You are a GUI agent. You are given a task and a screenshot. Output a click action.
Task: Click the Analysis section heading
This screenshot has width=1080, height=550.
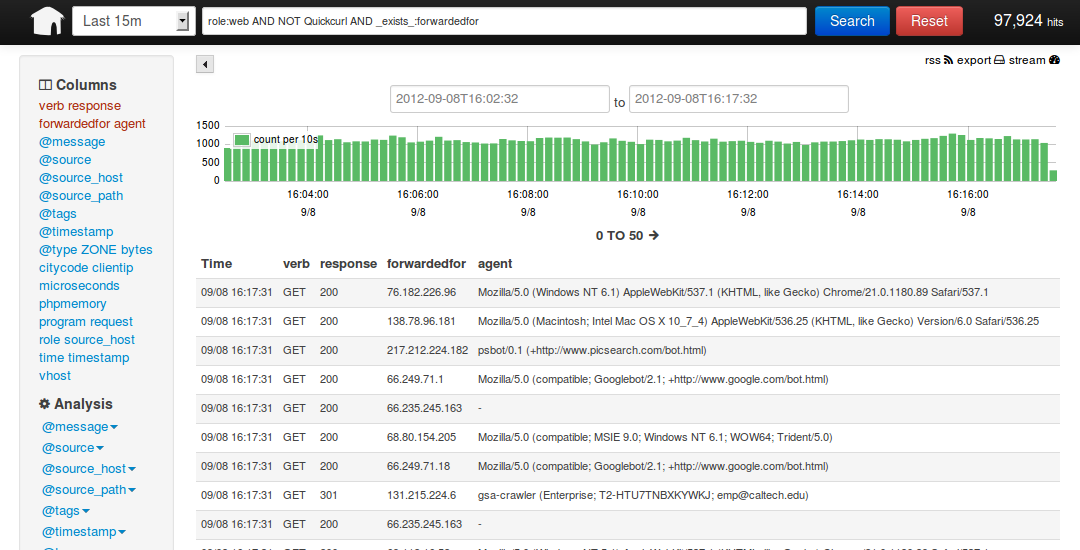point(76,404)
